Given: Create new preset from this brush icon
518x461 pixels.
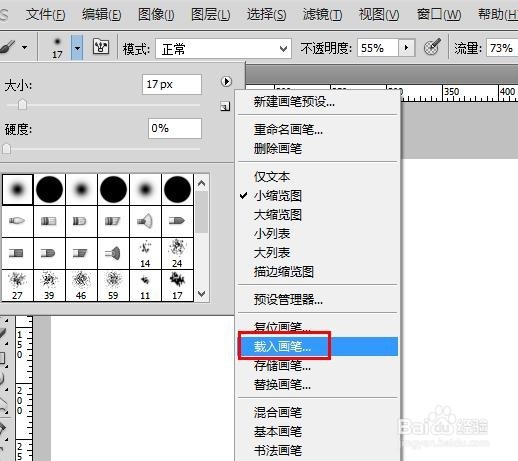Looking at the screenshot, I should tap(225, 106).
